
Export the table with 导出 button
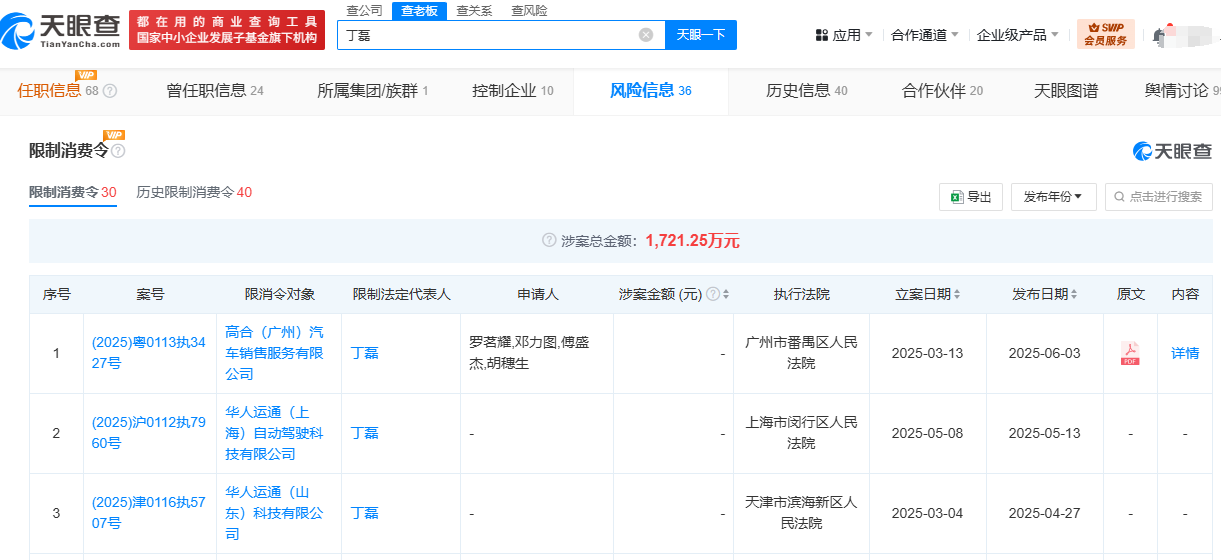click(x=970, y=197)
